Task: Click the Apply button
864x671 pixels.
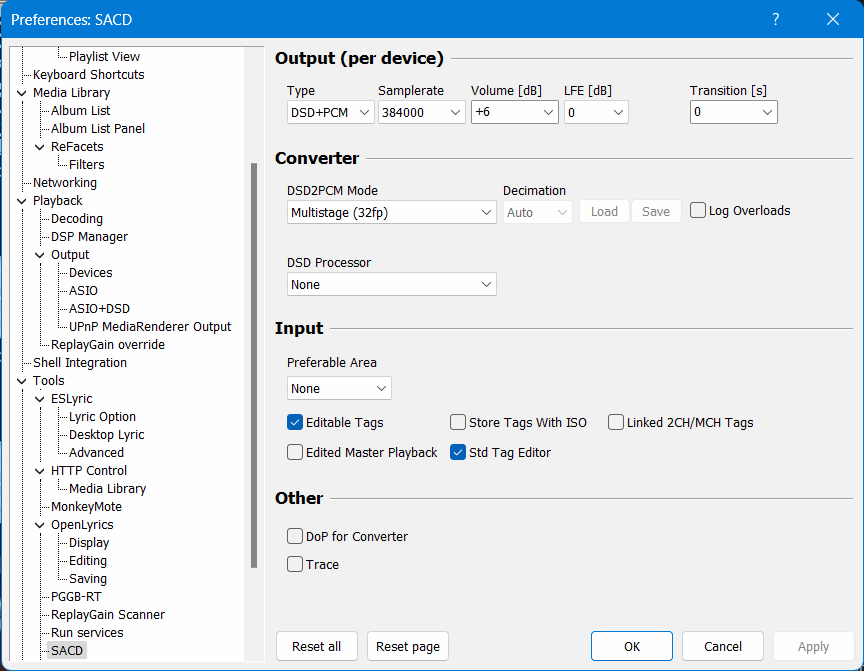Action: [x=813, y=646]
